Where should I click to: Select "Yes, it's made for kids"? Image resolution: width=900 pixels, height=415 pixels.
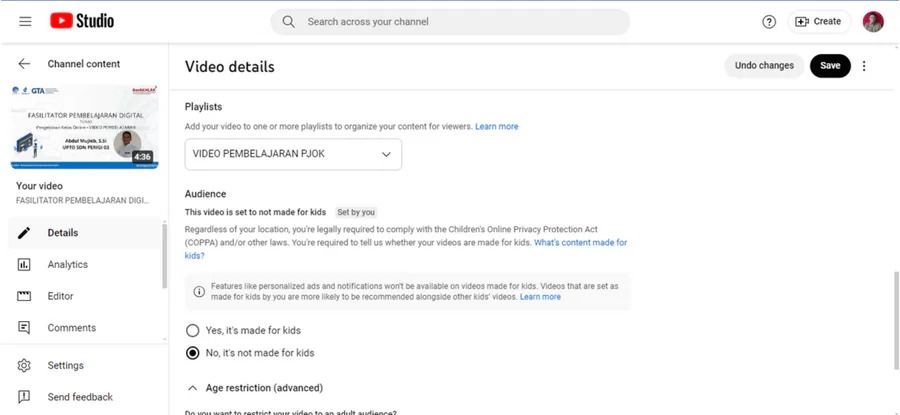pyautogui.click(x=193, y=330)
